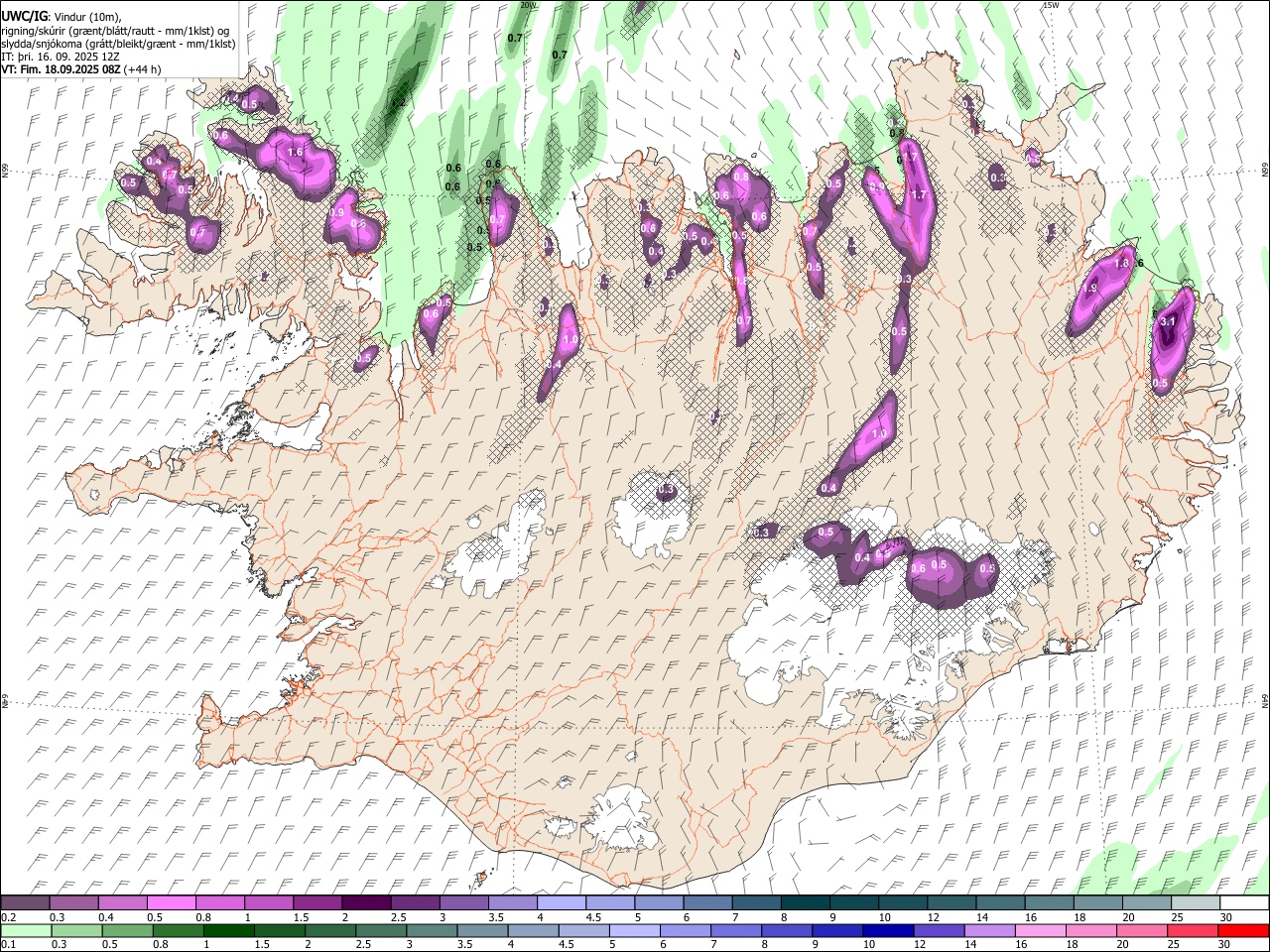1270x952 pixels.
Task: Click the violet rain swatch for 14–16
Action: 989,931
